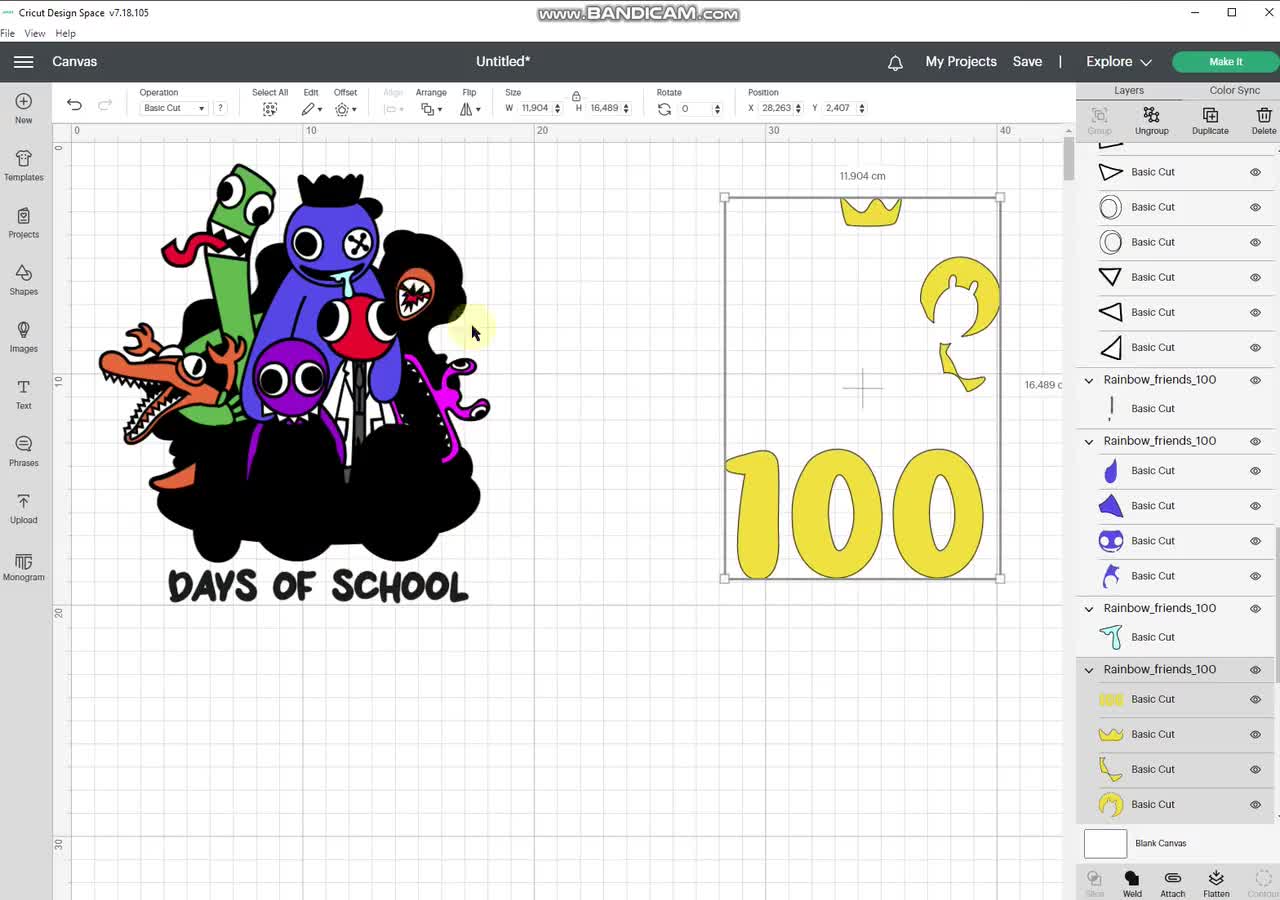This screenshot has width=1280, height=900.
Task: Open the Flip dropdown
Action: coord(469,109)
